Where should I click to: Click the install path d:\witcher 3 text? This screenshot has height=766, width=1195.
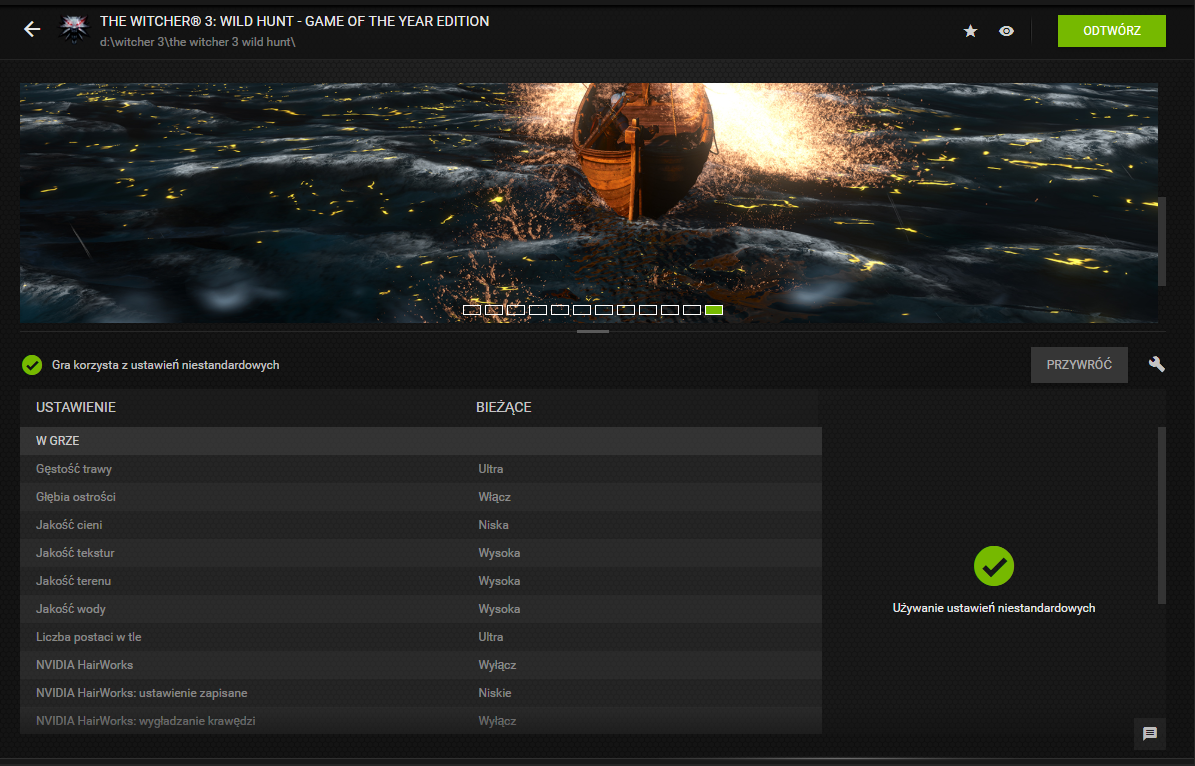point(197,42)
